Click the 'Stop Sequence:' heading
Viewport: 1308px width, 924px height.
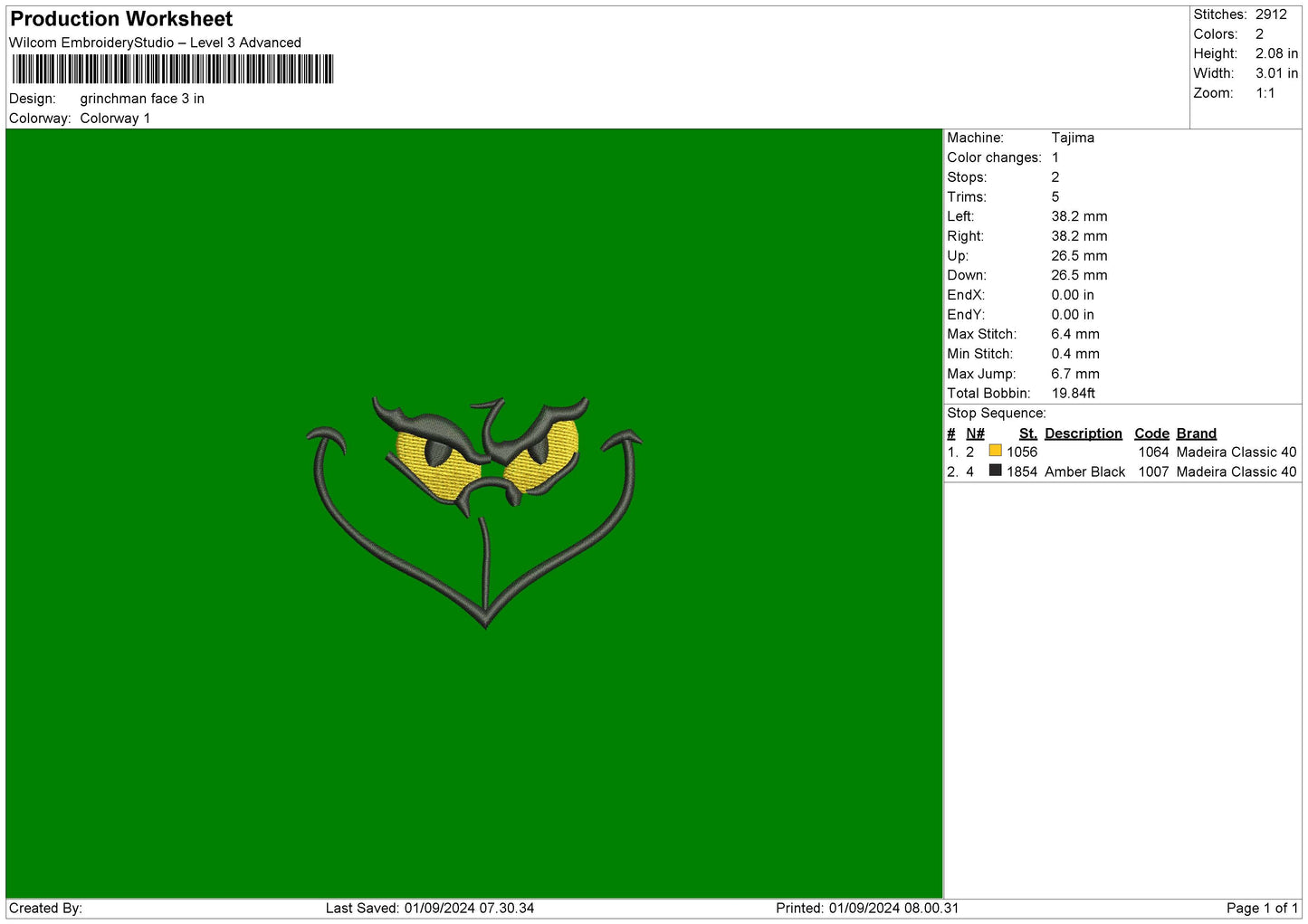pos(996,414)
